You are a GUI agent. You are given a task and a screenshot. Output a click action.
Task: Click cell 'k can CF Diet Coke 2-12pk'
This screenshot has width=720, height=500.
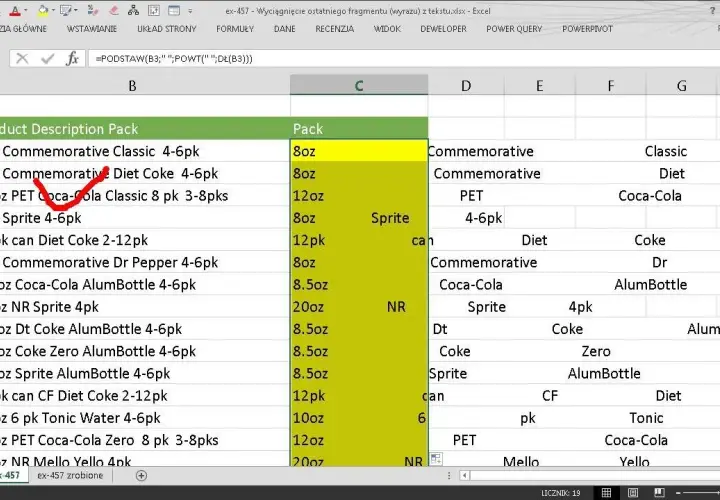click(x=145, y=396)
